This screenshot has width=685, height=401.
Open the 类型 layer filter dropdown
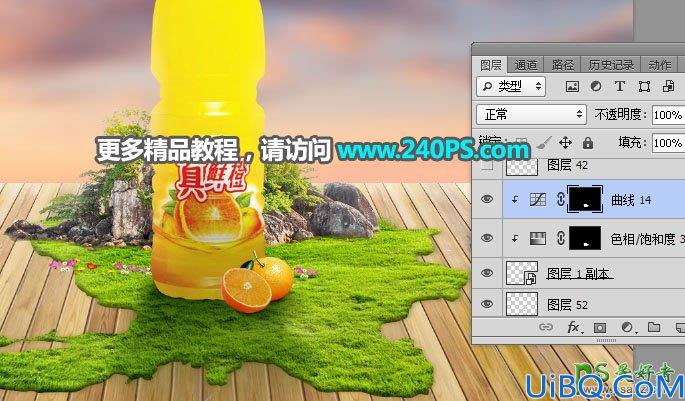511,86
